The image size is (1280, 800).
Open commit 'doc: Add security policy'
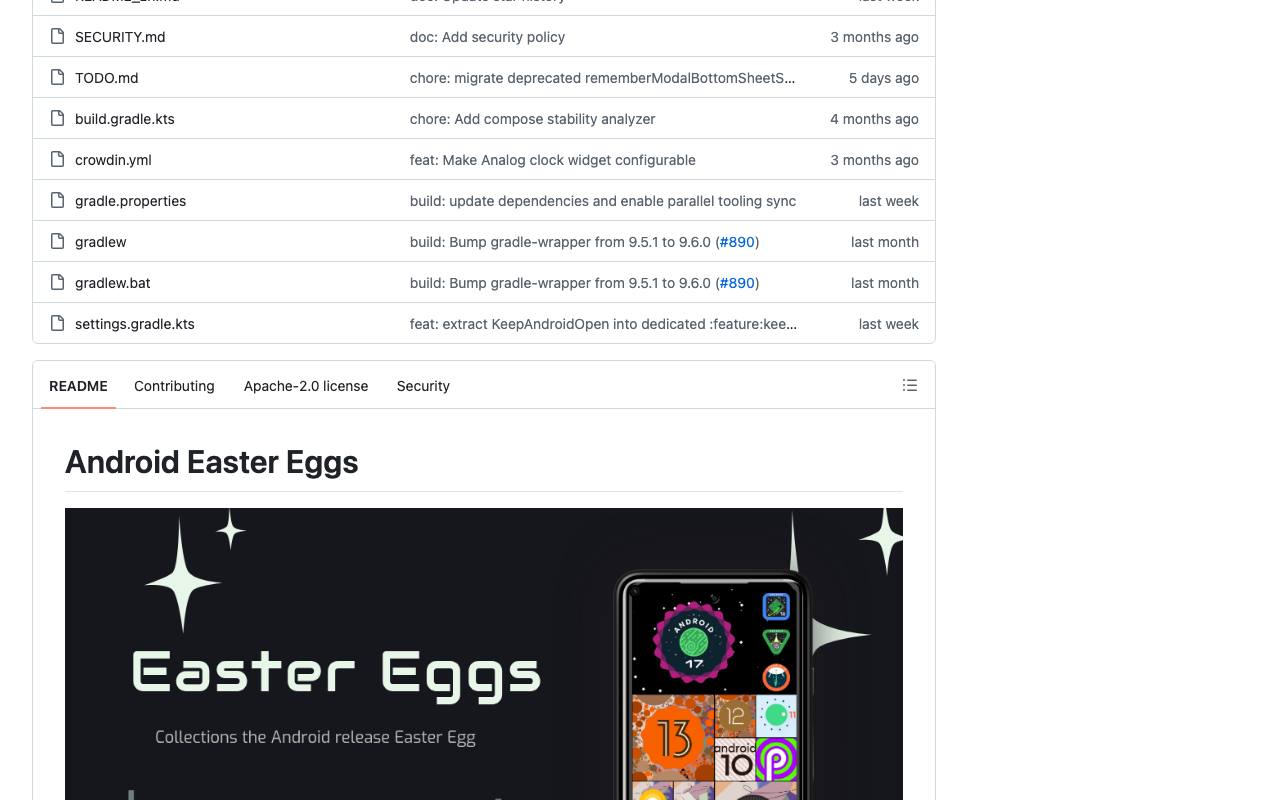coord(487,37)
